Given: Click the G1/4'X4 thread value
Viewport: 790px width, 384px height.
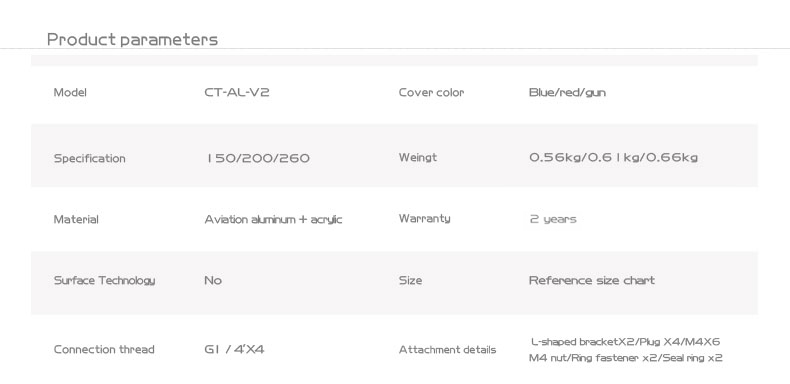Looking at the screenshot, I should tap(234, 349).
